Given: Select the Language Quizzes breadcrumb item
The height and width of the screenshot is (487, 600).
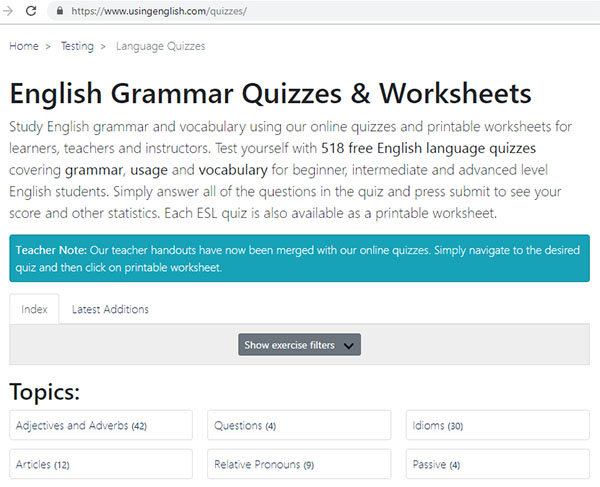Looking at the screenshot, I should click(x=160, y=46).
